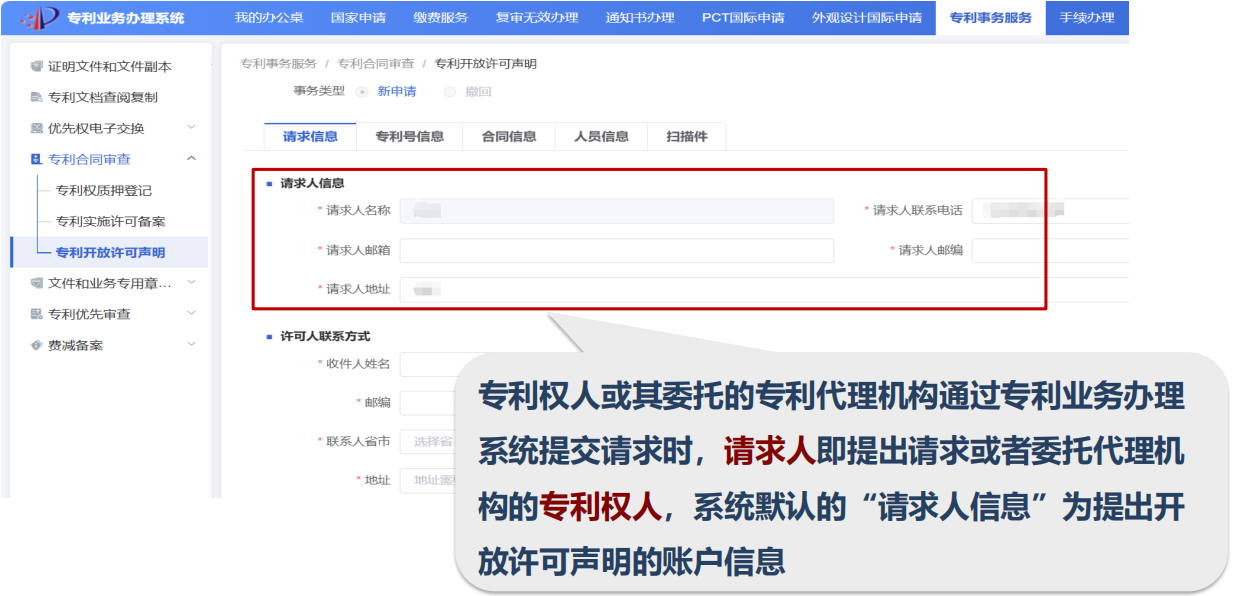Viewport: 1234px width, 596px height.
Task: Click the 专利优先审查 sidebar icon
Action: [x=37, y=315]
